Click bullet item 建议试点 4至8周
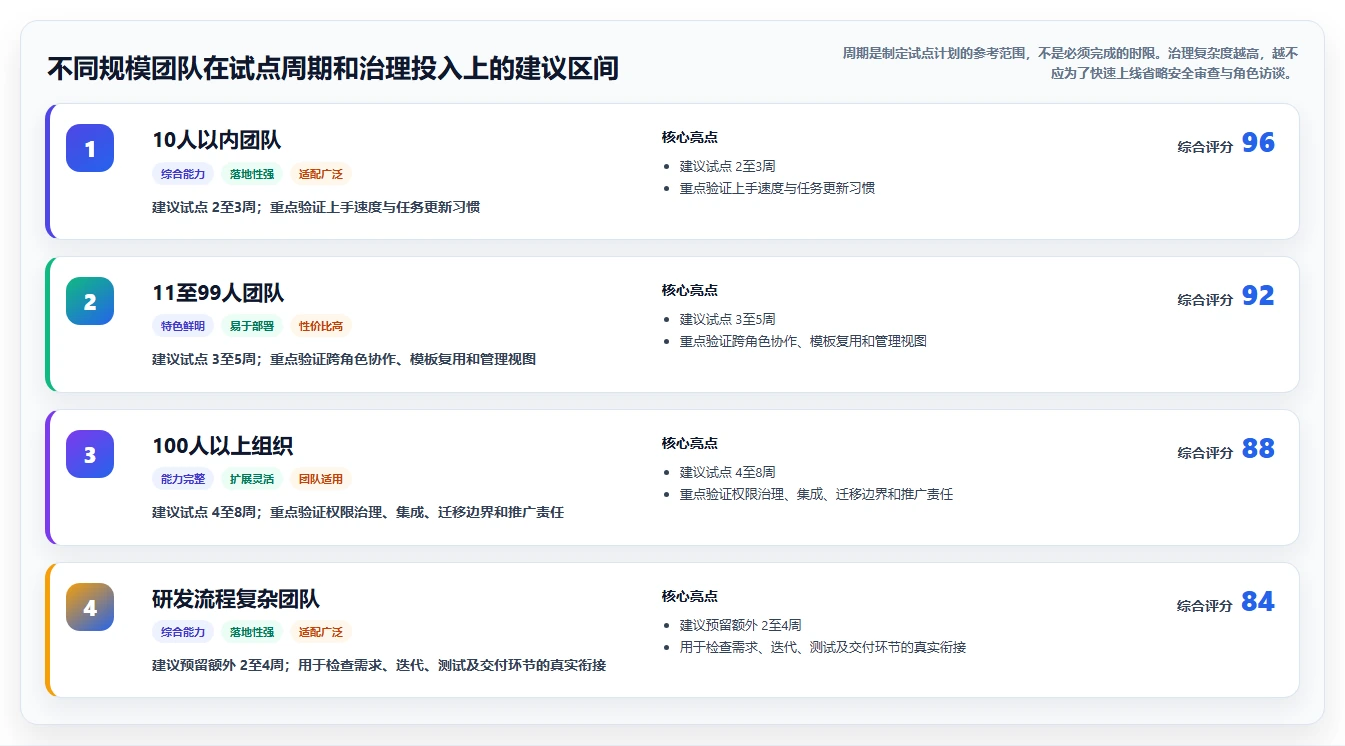This screenshot has width=1345, height=746. 727,472
